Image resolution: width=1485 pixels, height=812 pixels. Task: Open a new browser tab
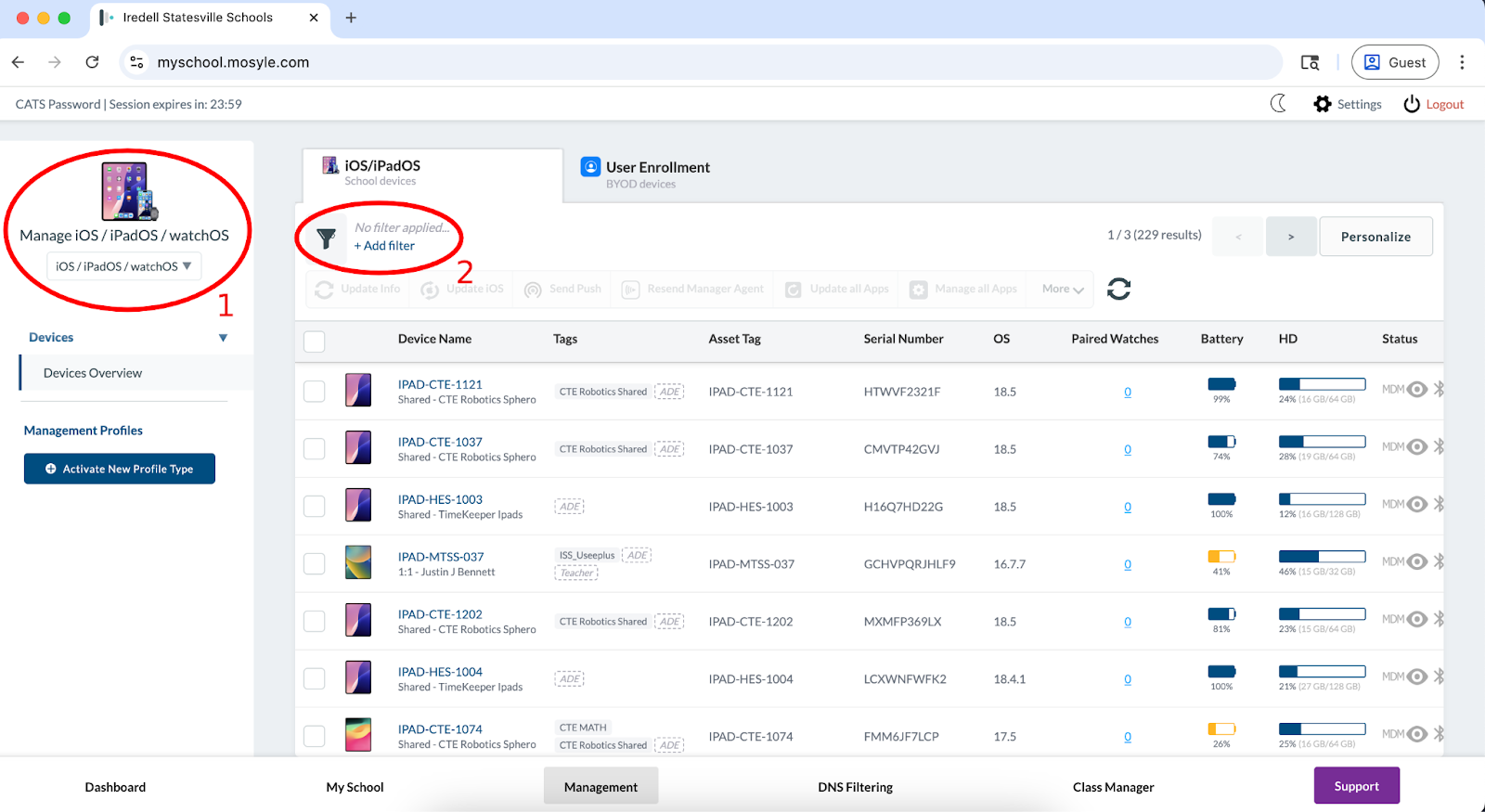click(351, 18)
